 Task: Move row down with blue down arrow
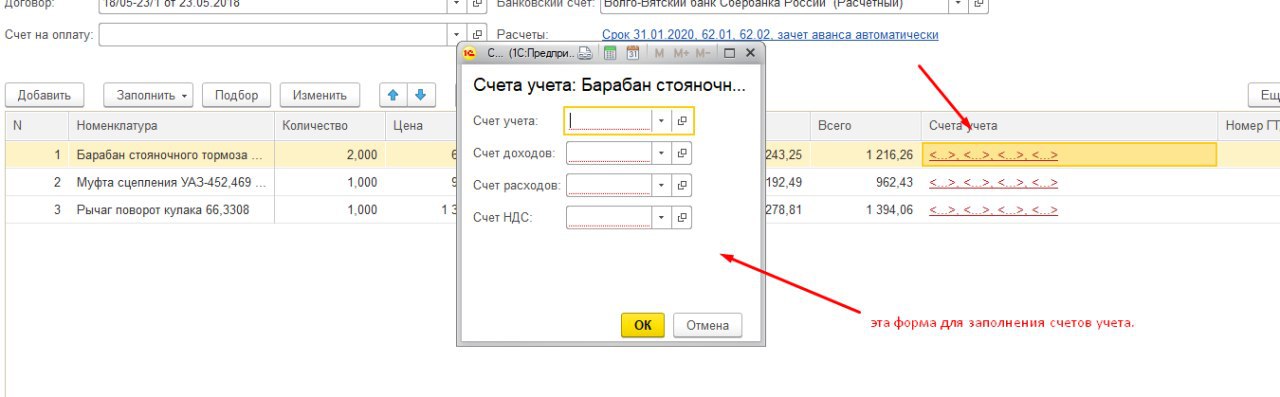click(x=421, y=95)
